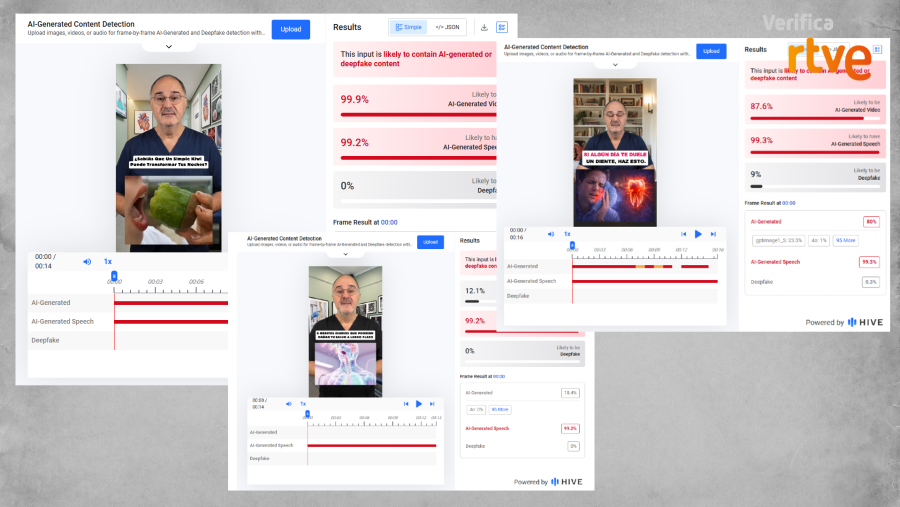Select the kiwi video preview thumbnail
Image resolution: width=900 pixels, height=507 pixels.
point(169,157)
